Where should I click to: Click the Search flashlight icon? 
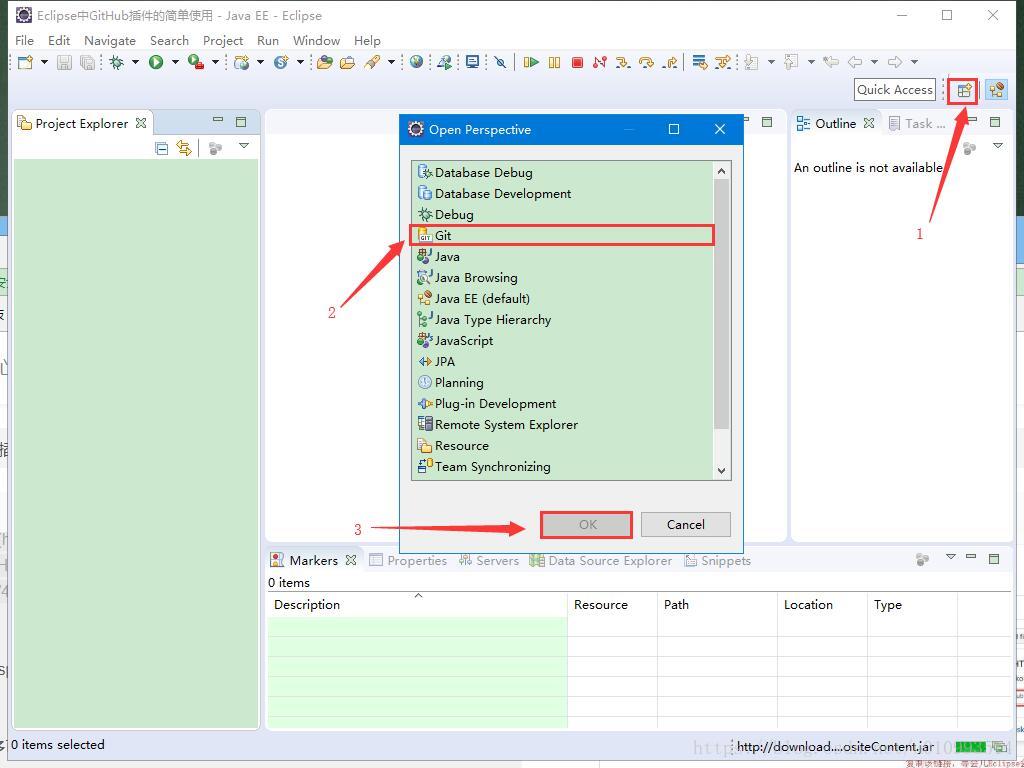372,62
